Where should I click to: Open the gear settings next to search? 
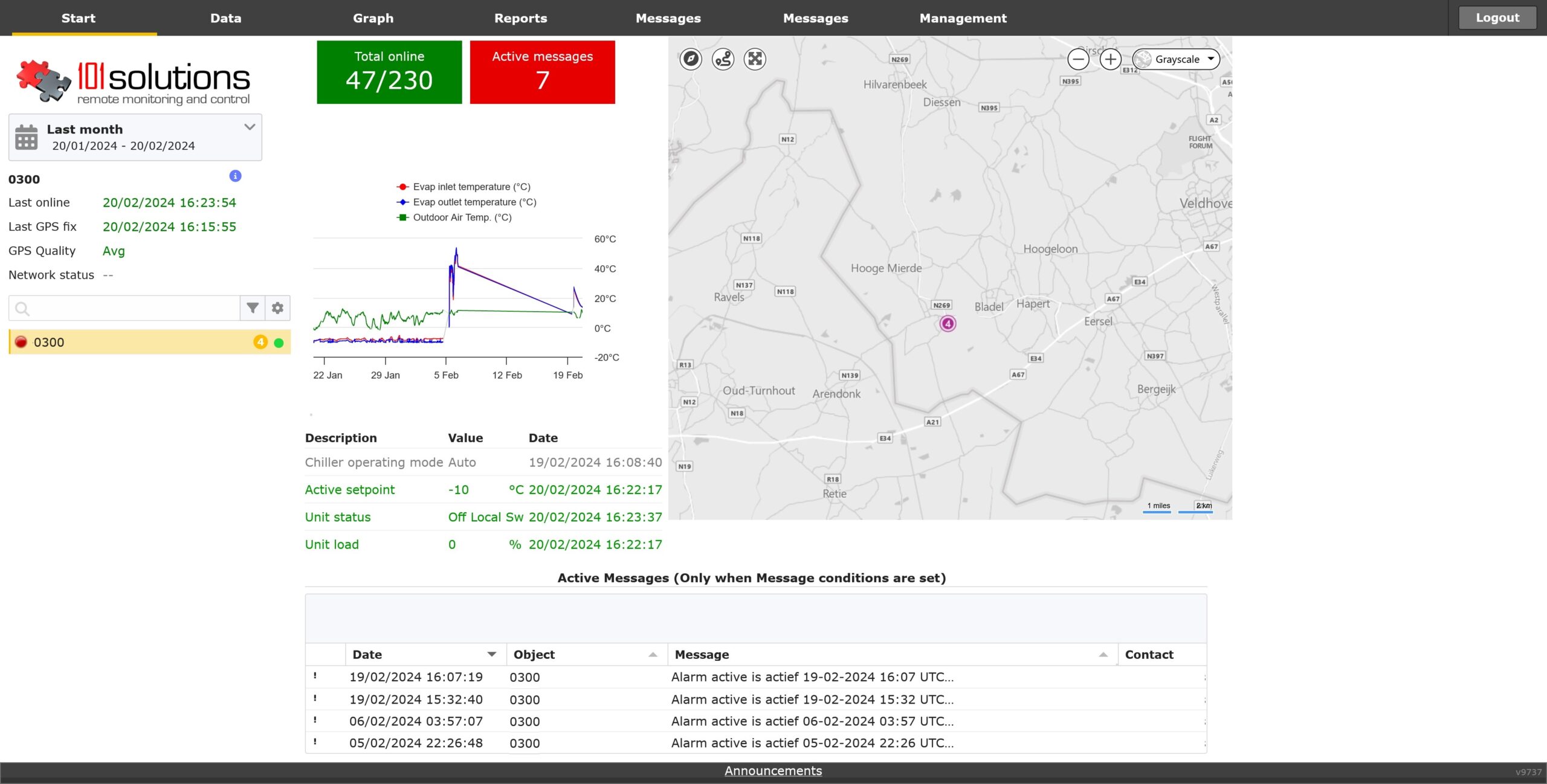click(x=277, y=308)
